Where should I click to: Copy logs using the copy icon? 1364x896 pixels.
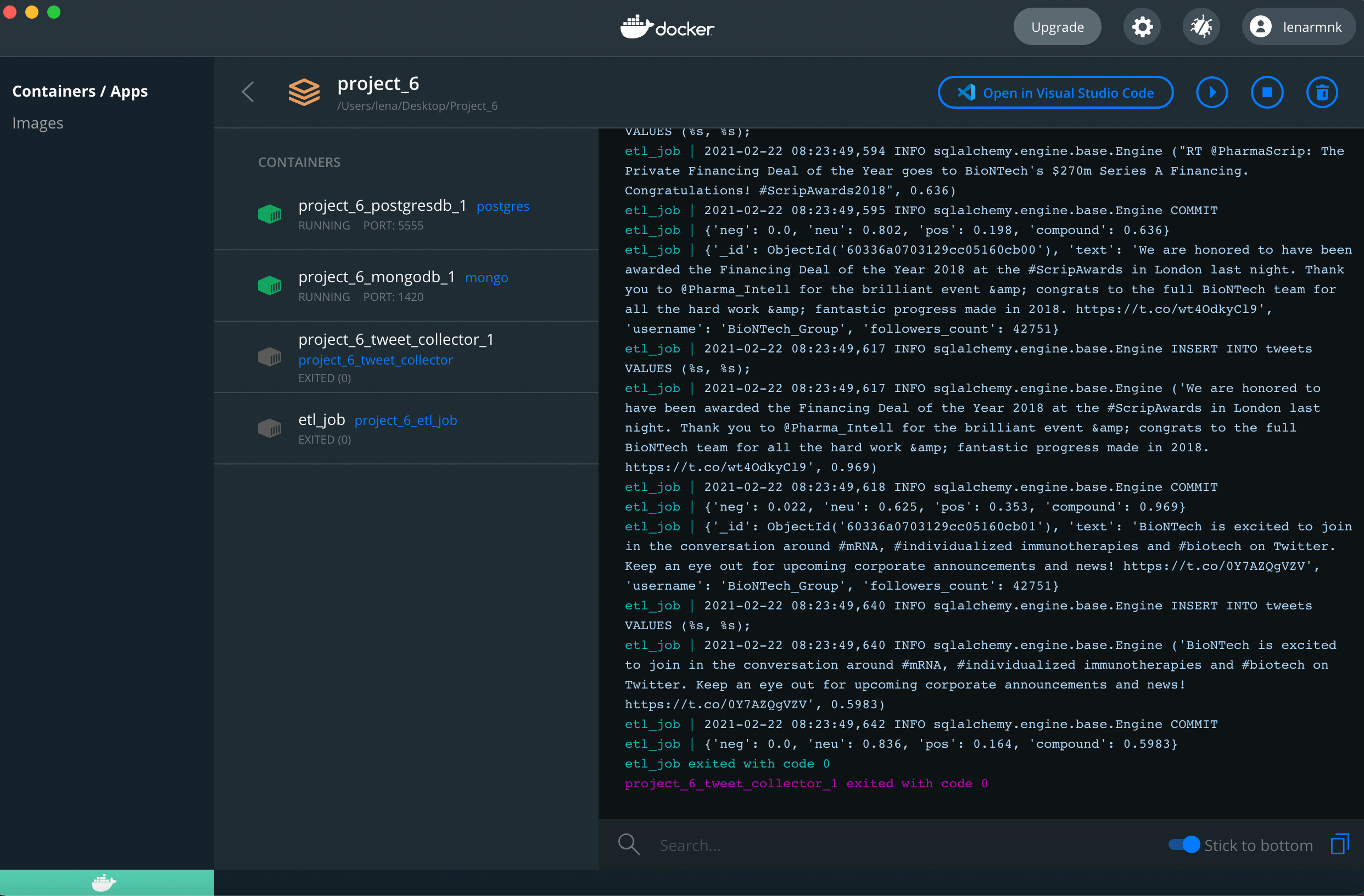point(1340,844)
